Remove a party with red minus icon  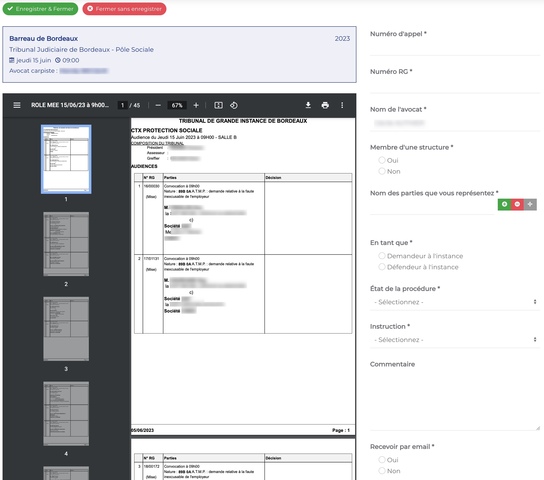(517, 204)
